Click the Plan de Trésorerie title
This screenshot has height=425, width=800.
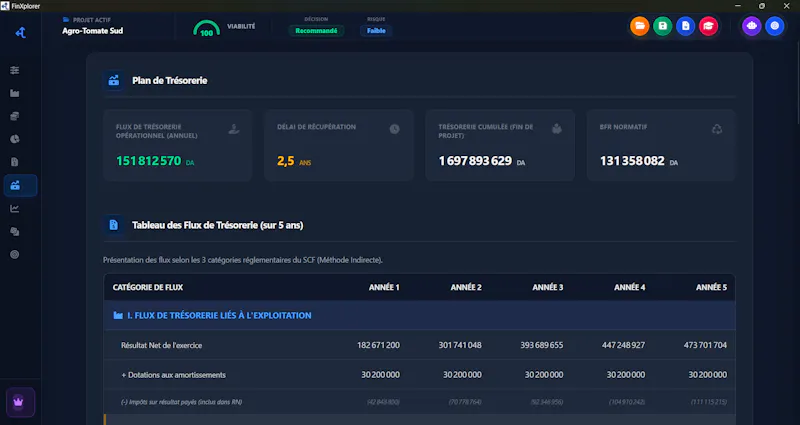tap(169, 81)
